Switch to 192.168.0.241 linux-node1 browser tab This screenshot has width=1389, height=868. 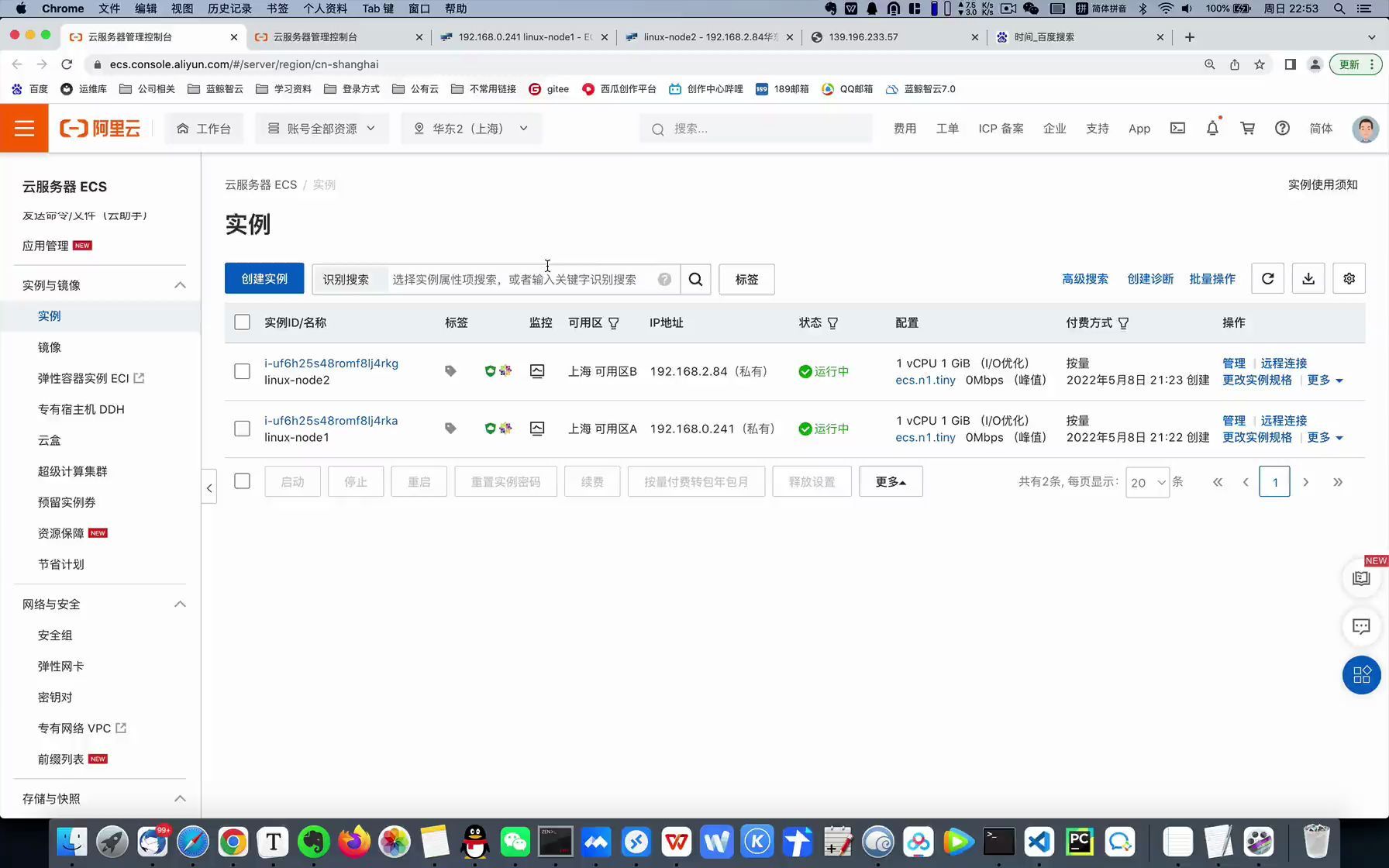pos(524,36)
